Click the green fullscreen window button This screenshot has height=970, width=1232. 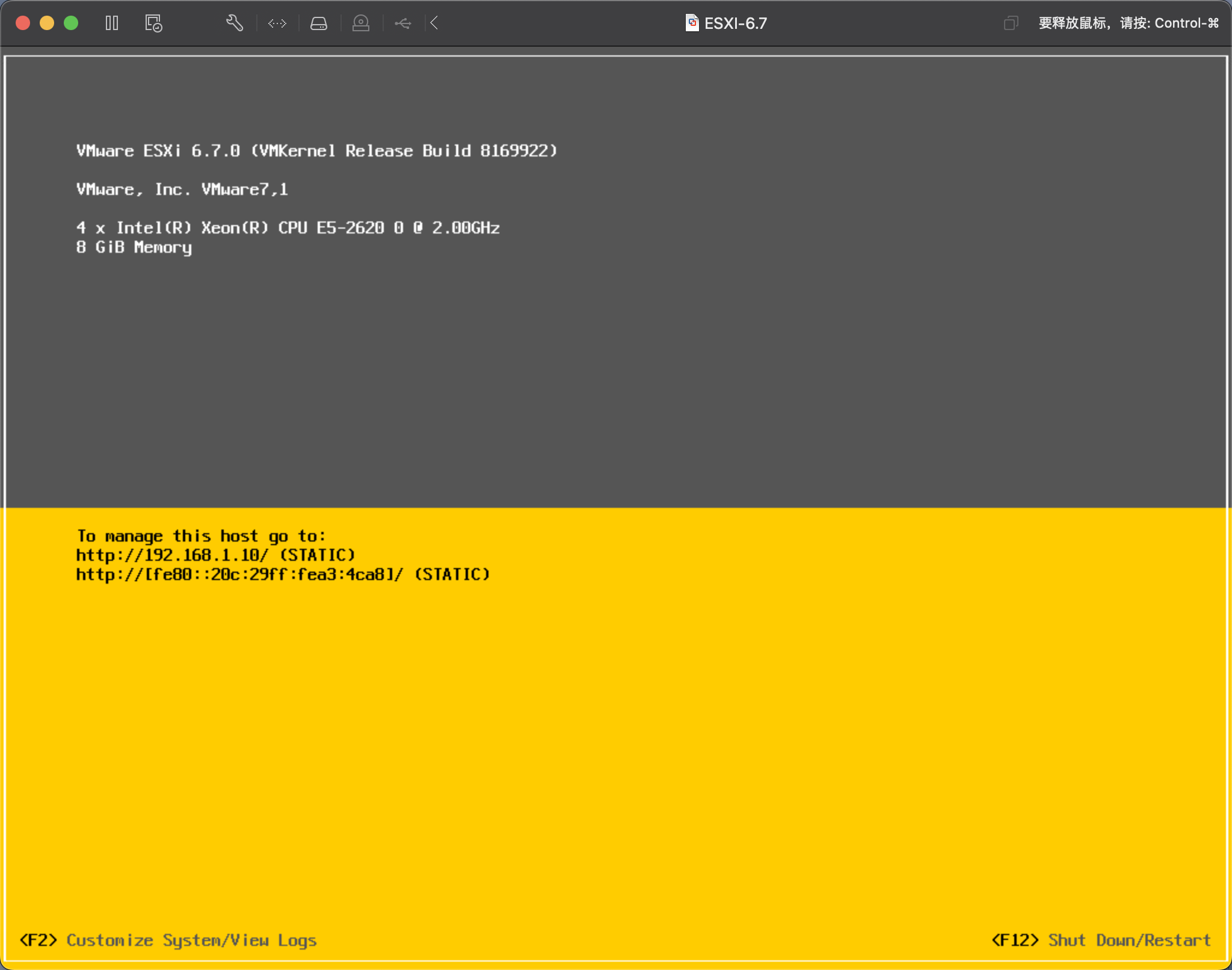[x=71, y=23]
